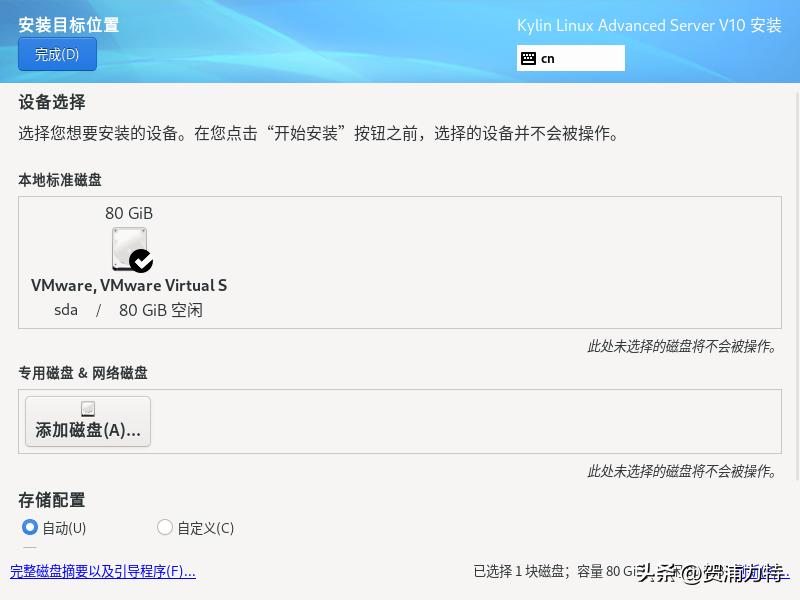
Task: Expand the 存储配置 options section
Action: tap(51, 500)
